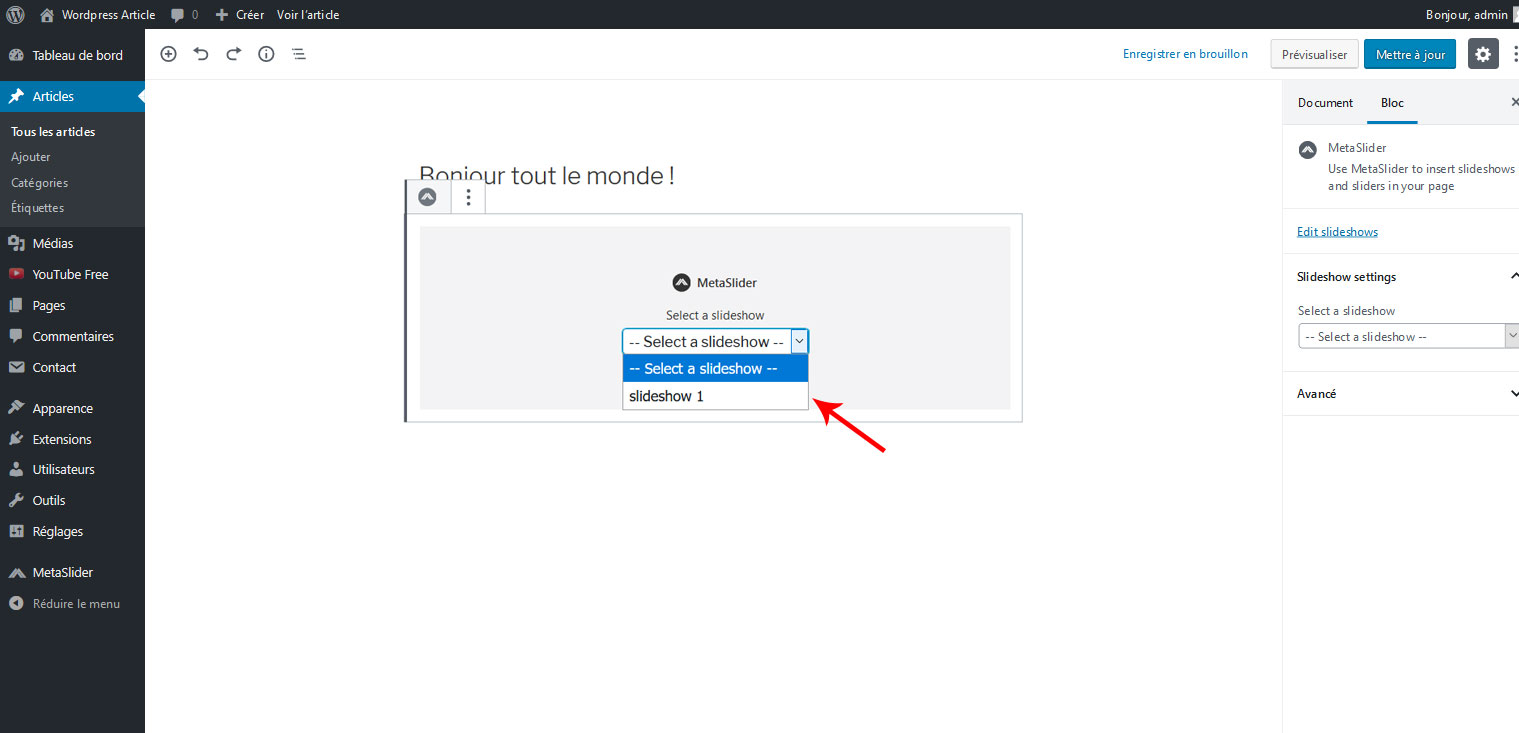
Task: Click Enregistrer en brouillon link
Action: coord(1185,54)
